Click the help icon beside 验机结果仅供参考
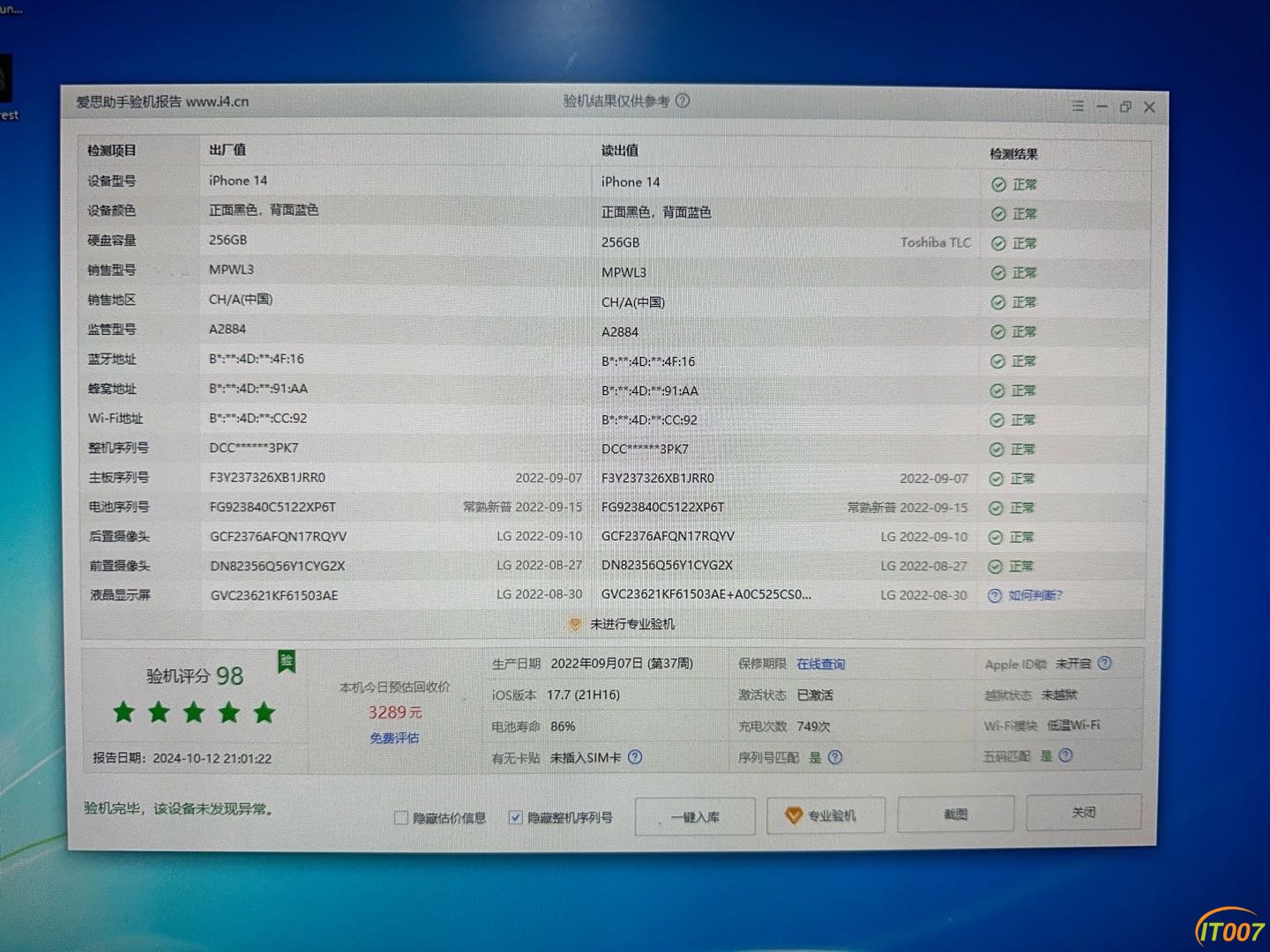The height and width of the screenshot is (952, 1270). [x=683, y=100]
